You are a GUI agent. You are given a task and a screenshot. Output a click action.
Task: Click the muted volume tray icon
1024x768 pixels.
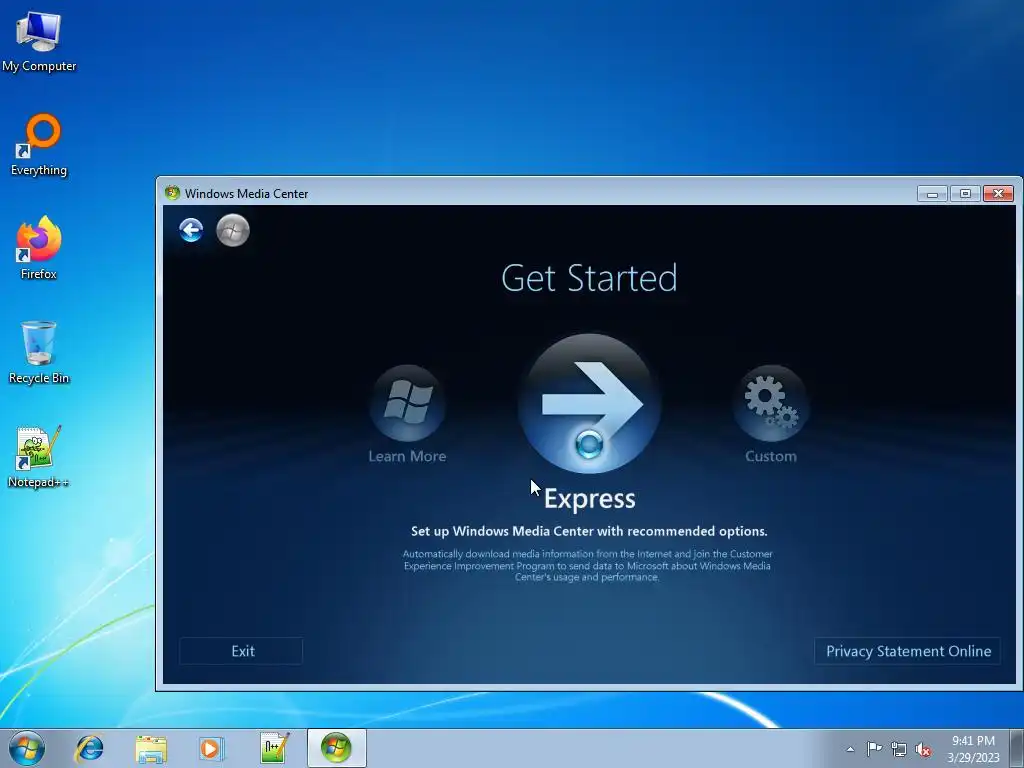point(923,749)
